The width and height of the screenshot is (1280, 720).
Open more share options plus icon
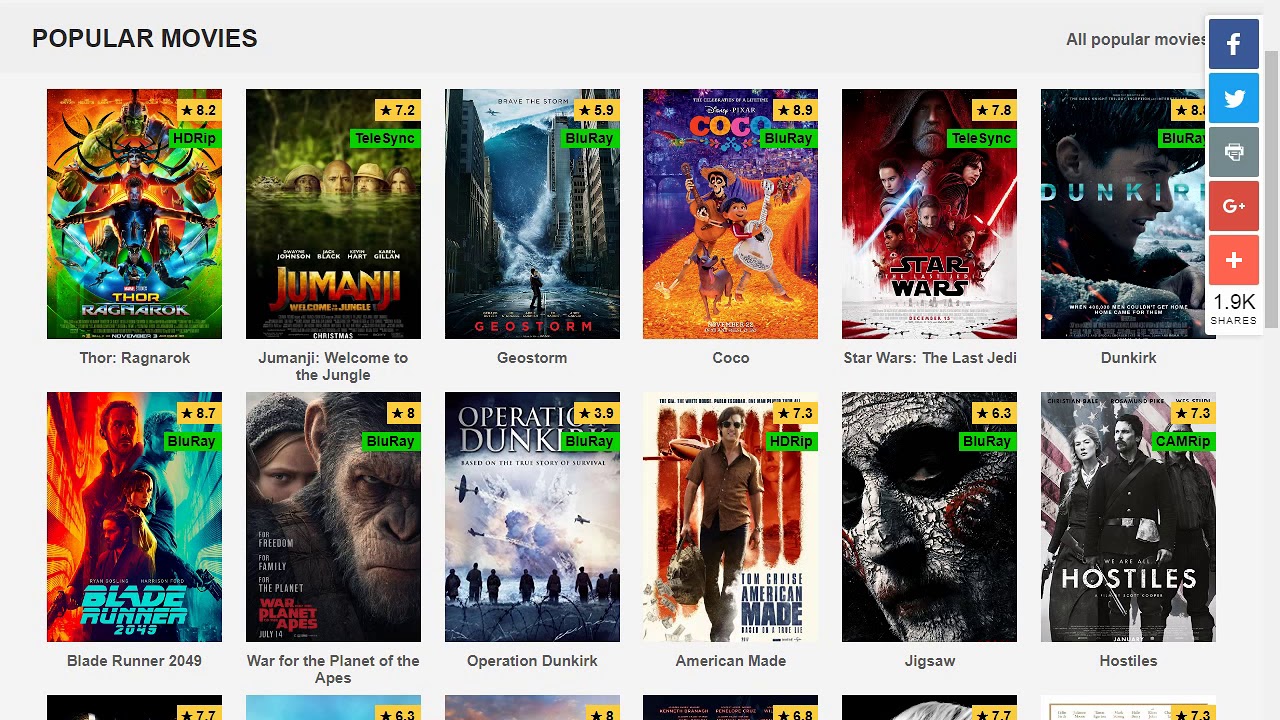click(1234, 260)
